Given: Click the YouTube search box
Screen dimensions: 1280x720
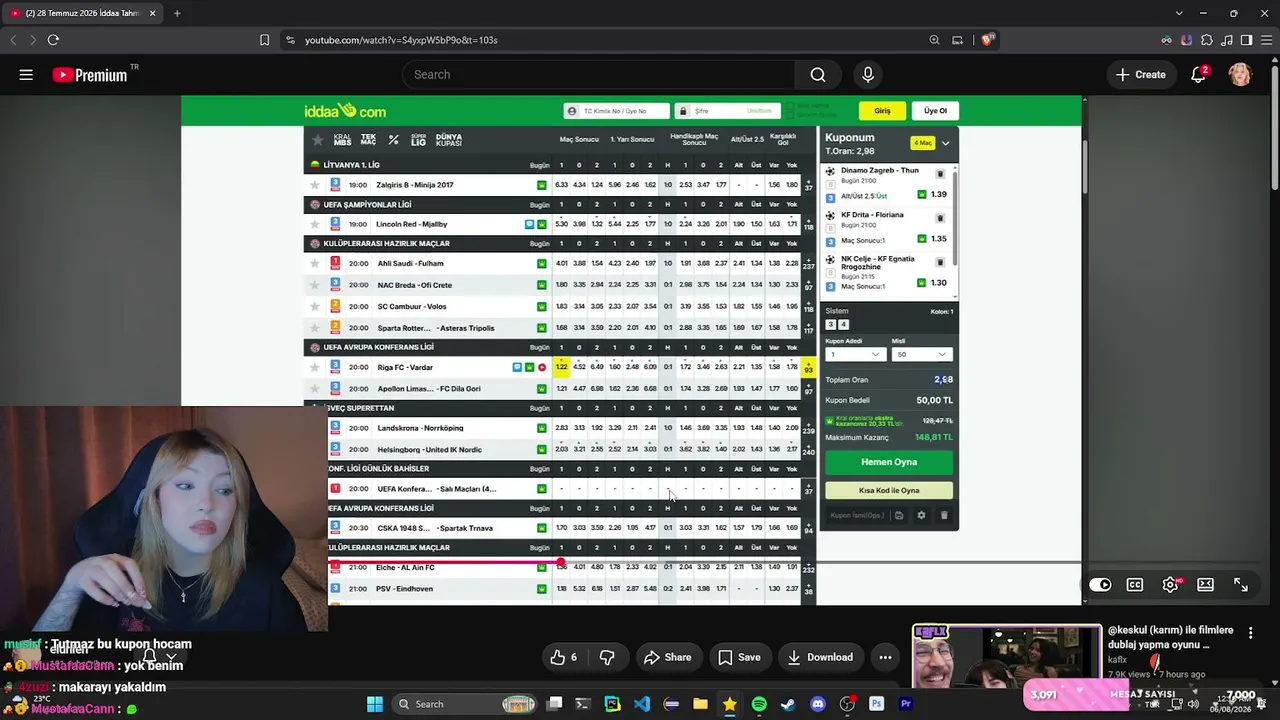Looking at the screenshot, I should point(599,75).
